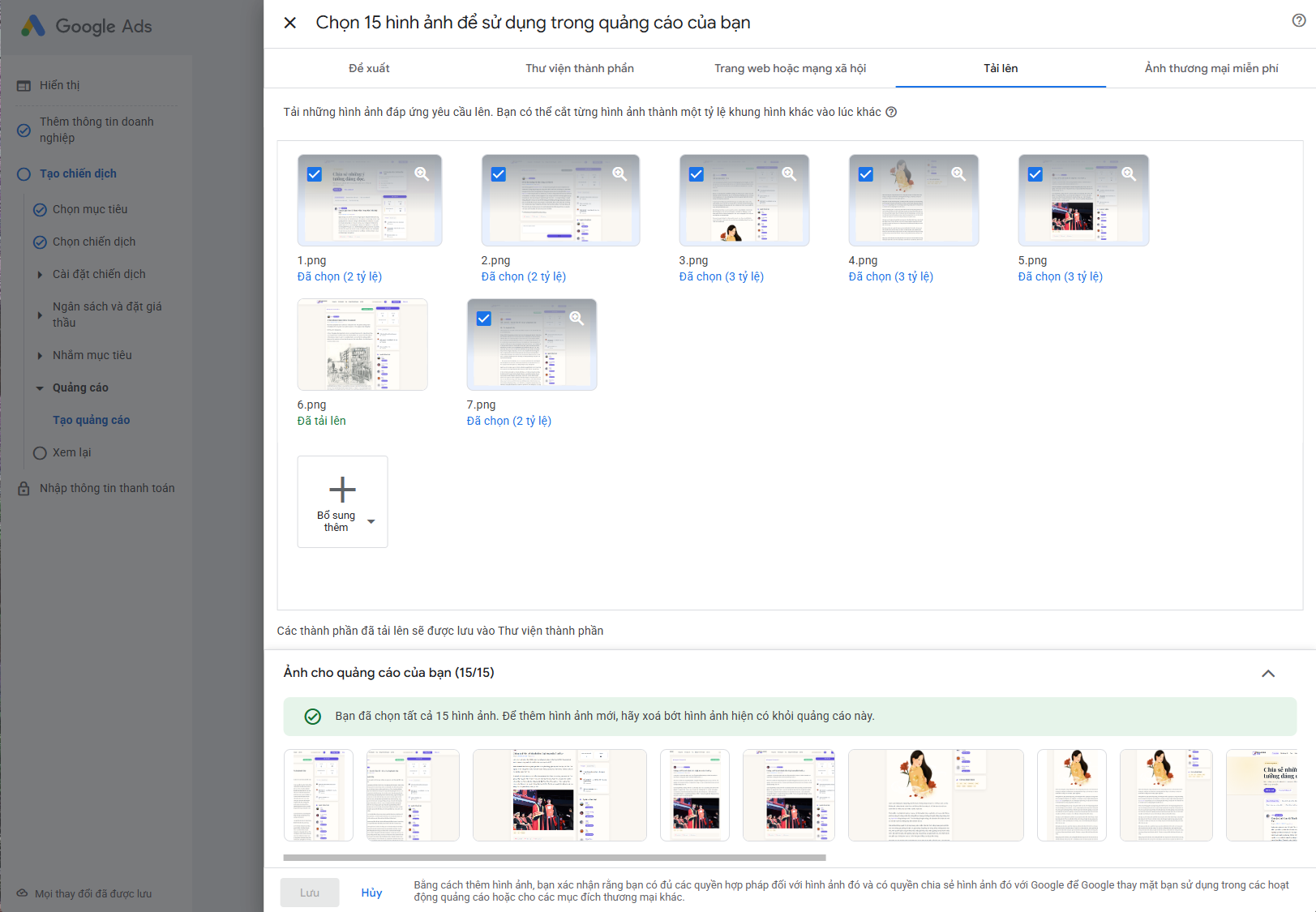The width and height of the screenshot is (1316, 912).
Task: Expand Cài đặt chiến dịch in sidebar
Action: 40,275
